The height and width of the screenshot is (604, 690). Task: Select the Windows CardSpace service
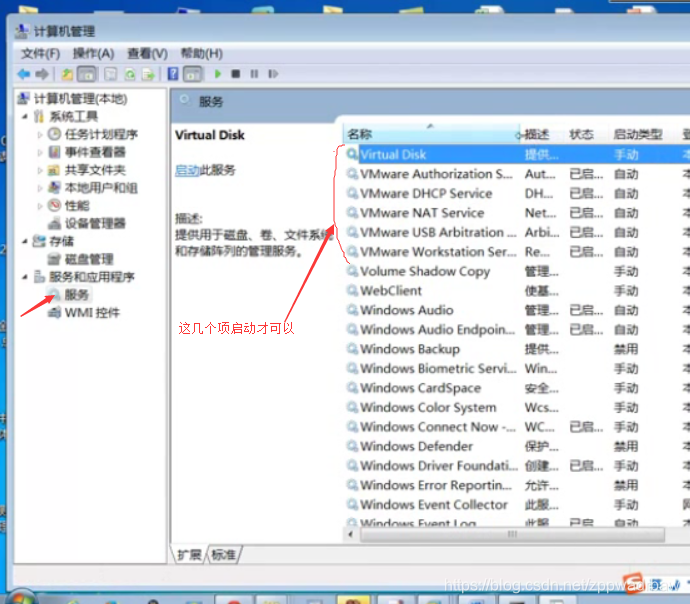click(x=517, y=388)
